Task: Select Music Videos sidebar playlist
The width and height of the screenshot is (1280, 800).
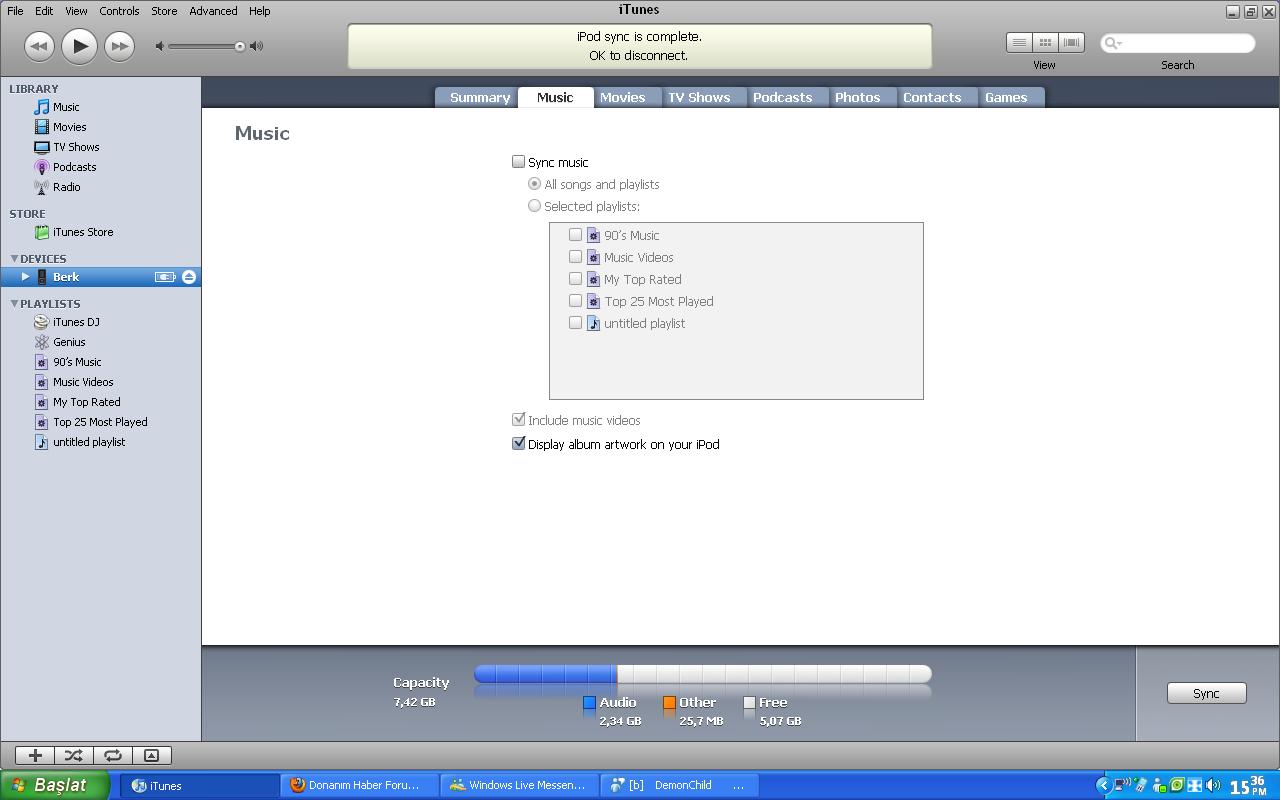Action: 83,382
